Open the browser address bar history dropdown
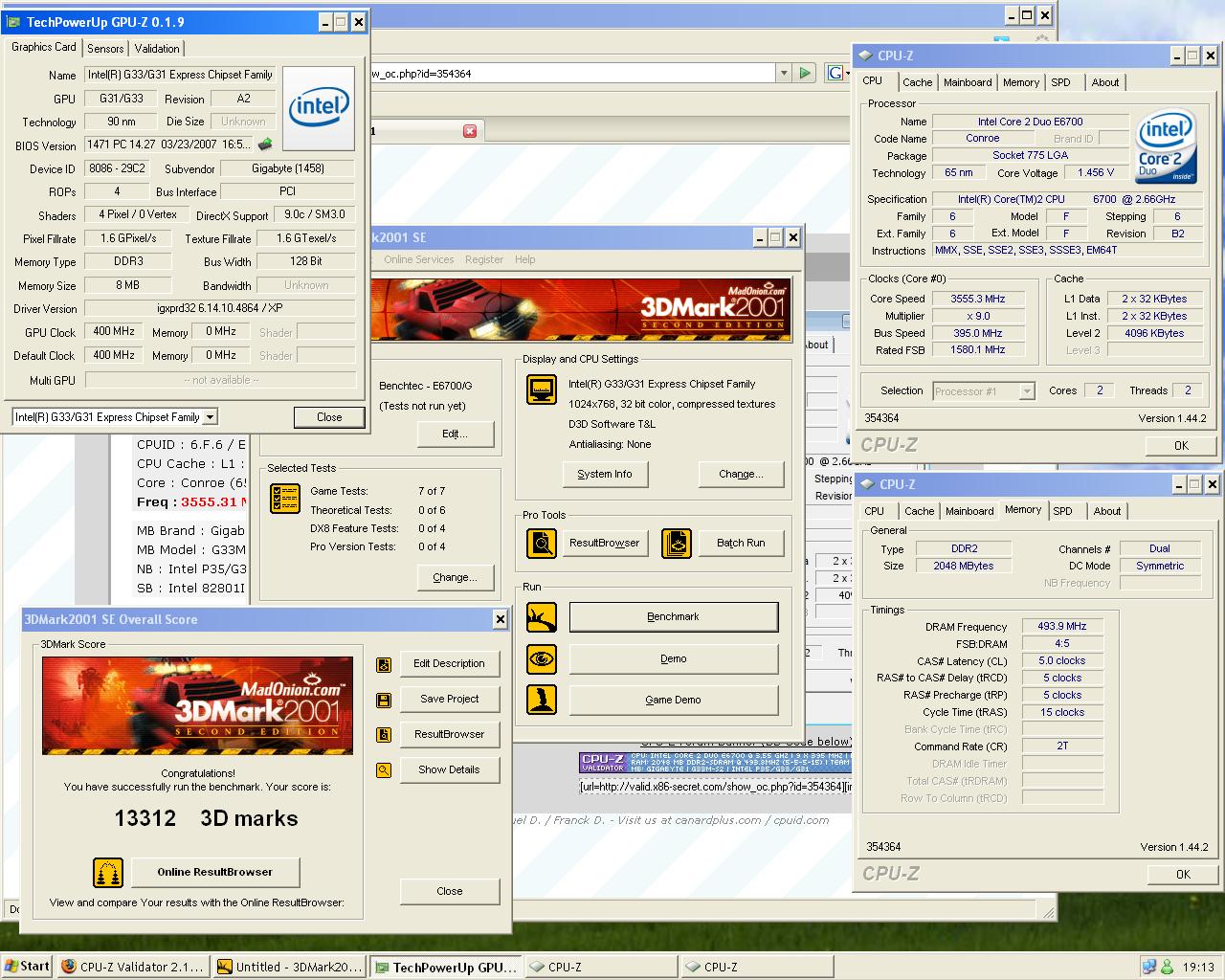1225x980 pixels. click(783, 73)
